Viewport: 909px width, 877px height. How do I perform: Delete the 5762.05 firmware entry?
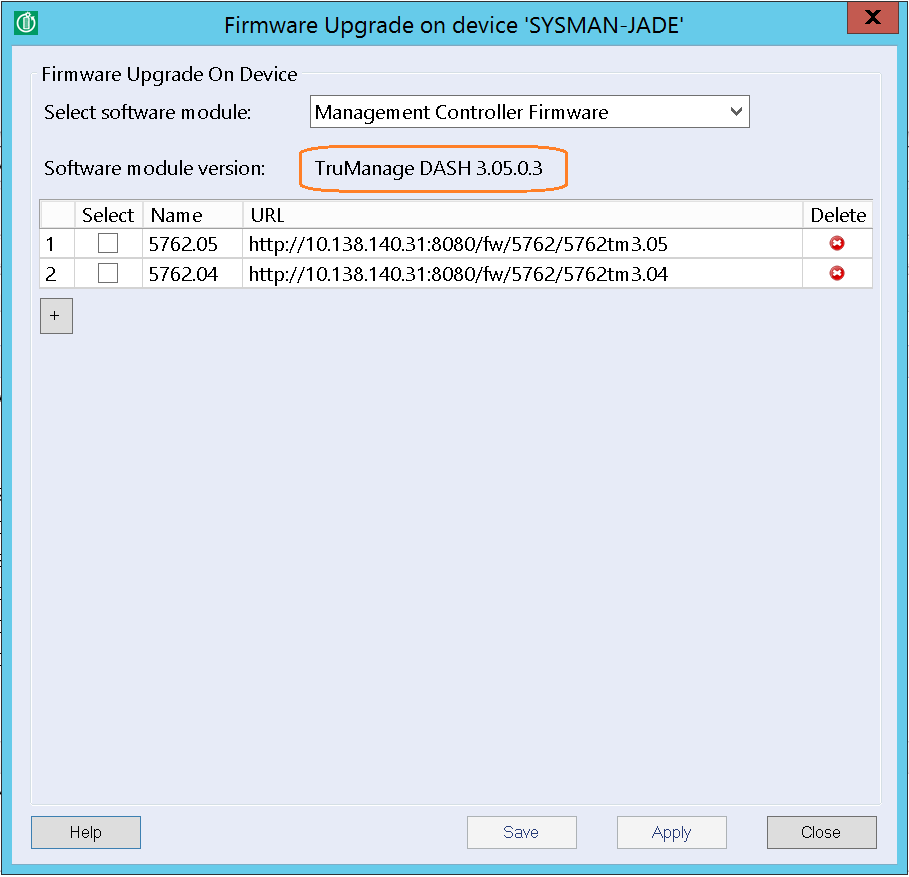pos(837,243)
